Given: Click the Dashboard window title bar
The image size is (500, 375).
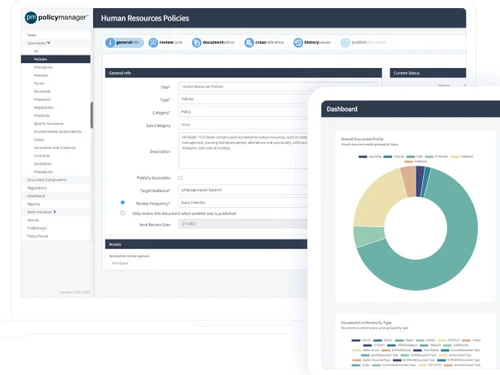Looking at the screenshot, I should (x=410, y=109).
